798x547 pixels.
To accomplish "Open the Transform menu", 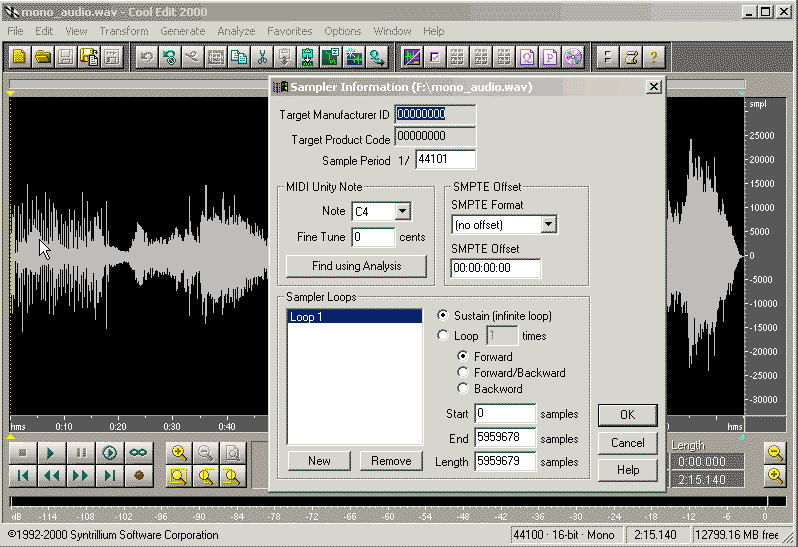I will (124, 31).
